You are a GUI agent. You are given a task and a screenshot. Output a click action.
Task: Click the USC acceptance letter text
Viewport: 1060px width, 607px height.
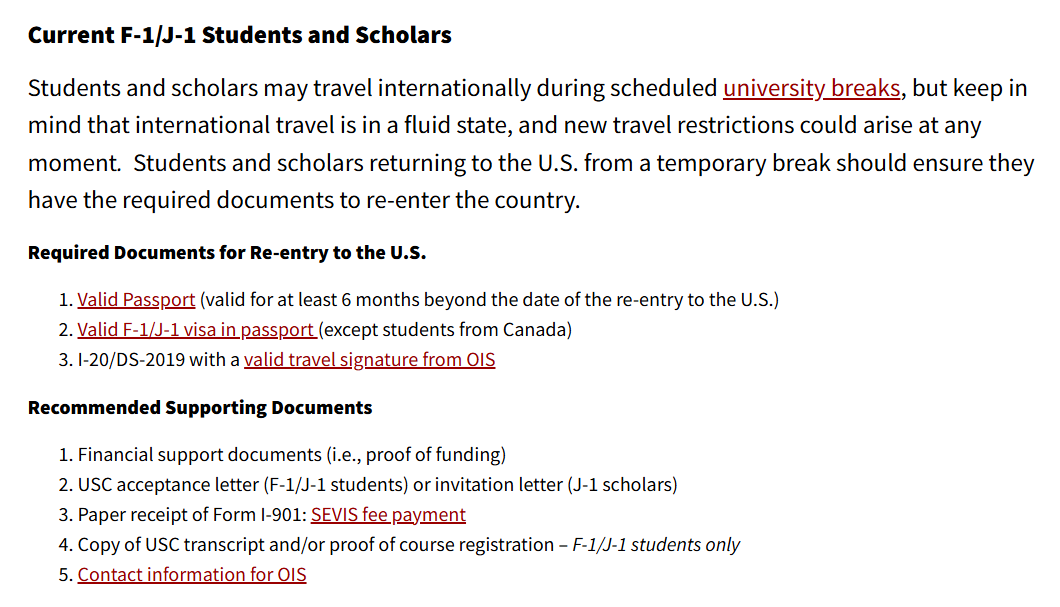(170, 485)
